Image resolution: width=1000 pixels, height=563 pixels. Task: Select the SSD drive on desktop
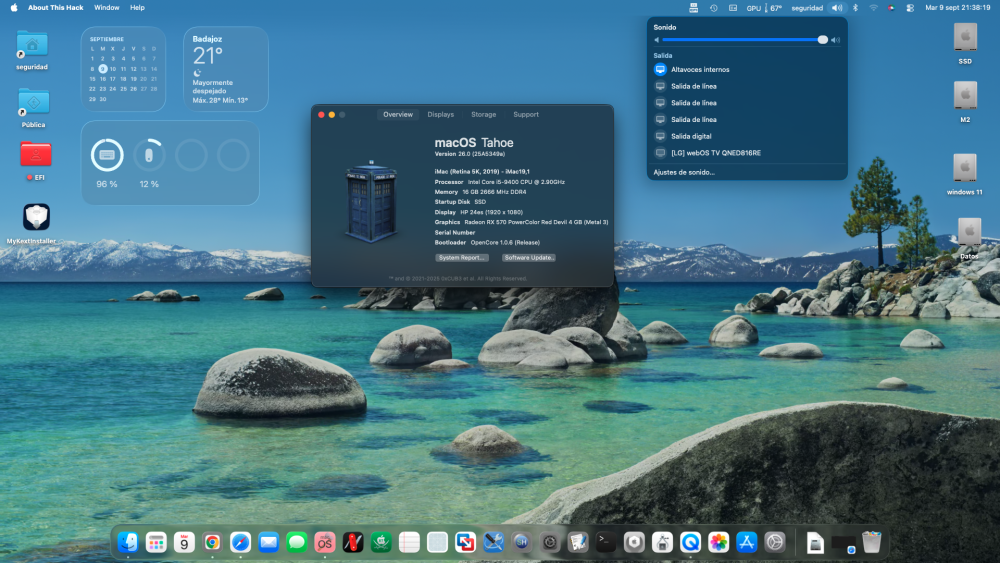click(x=965, y=37)
